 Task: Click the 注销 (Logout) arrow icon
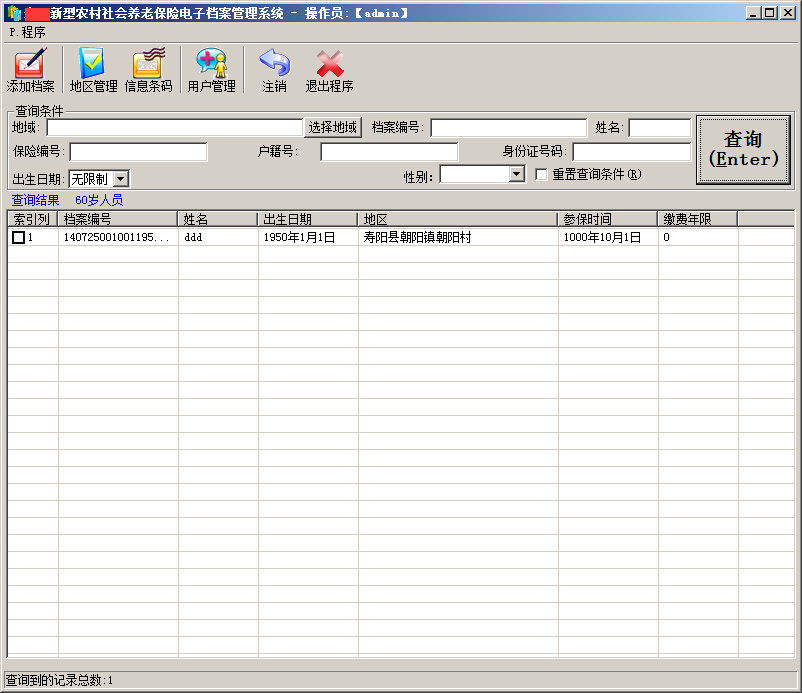274,64
